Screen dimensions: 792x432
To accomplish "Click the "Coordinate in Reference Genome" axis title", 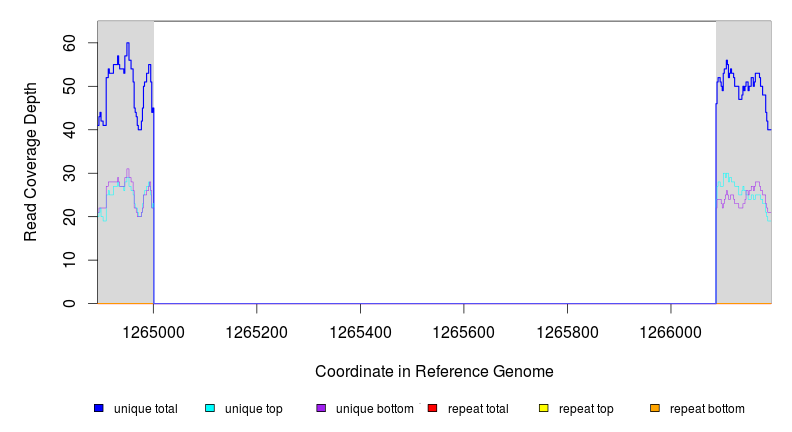I will [x=434, y=371].
